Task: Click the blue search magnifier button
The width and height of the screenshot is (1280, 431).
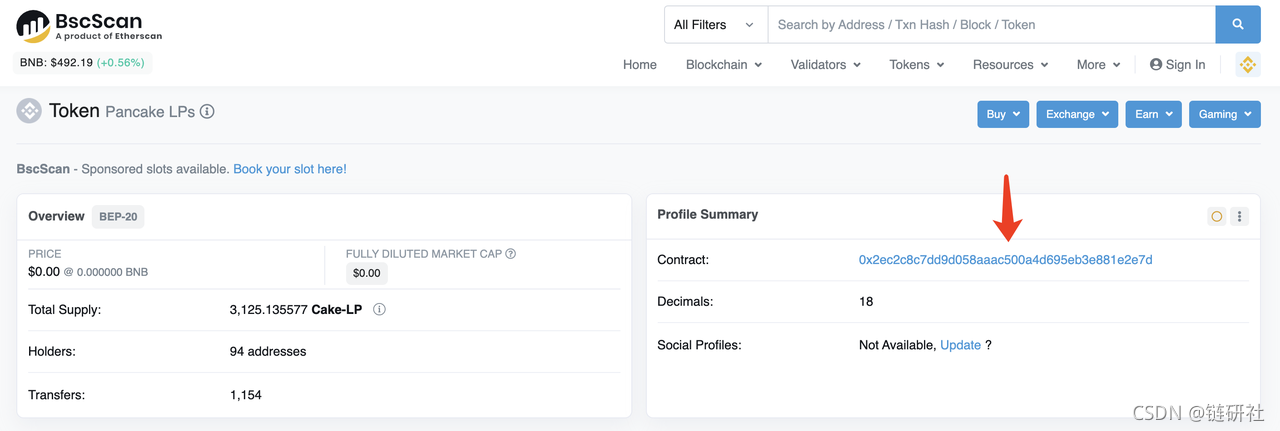Action: [1237, 25]
